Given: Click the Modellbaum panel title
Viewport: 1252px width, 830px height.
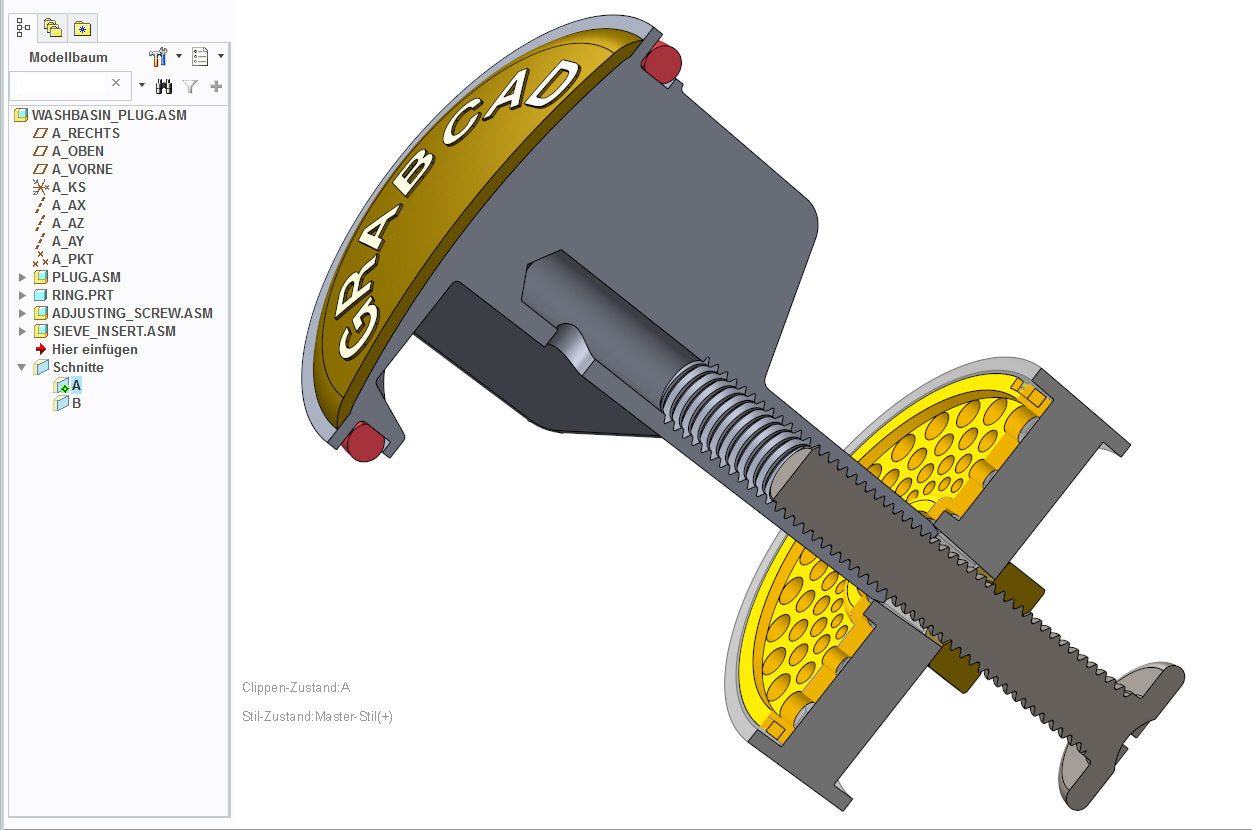Looking at the screenshot, I should [68, 57].
